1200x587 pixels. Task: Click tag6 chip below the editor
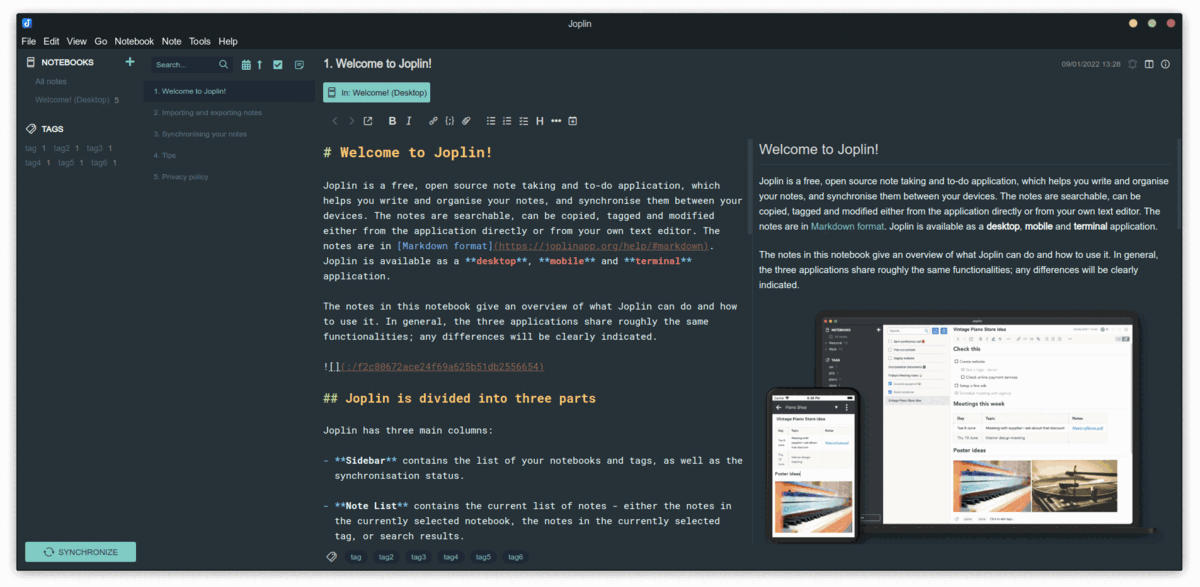pos(515,557)
